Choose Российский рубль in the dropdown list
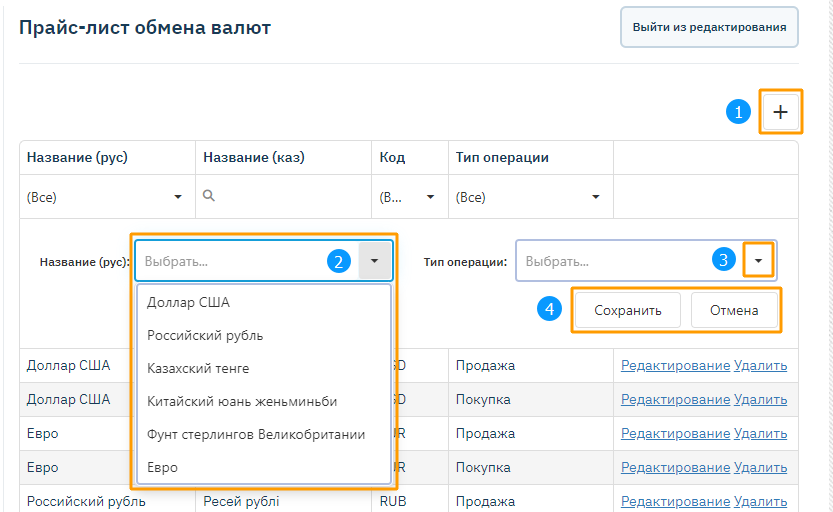Viewport: 833px width, 512px height. coord(264,336)
